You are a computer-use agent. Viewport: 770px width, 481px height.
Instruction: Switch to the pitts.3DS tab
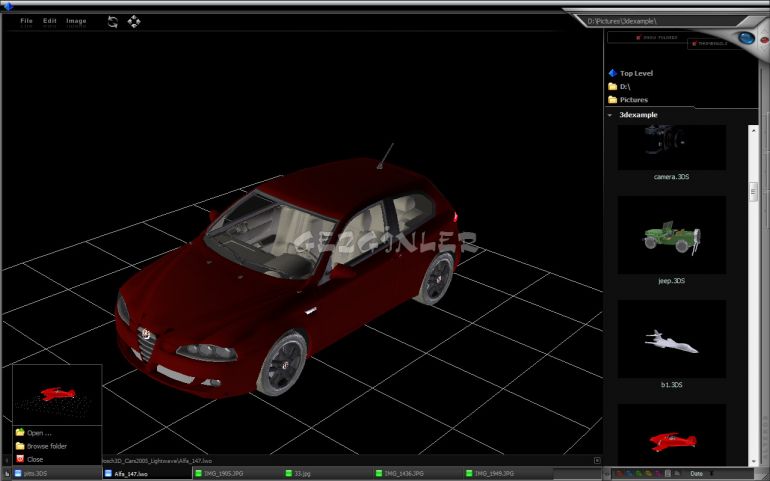click(x=56, y=474)
